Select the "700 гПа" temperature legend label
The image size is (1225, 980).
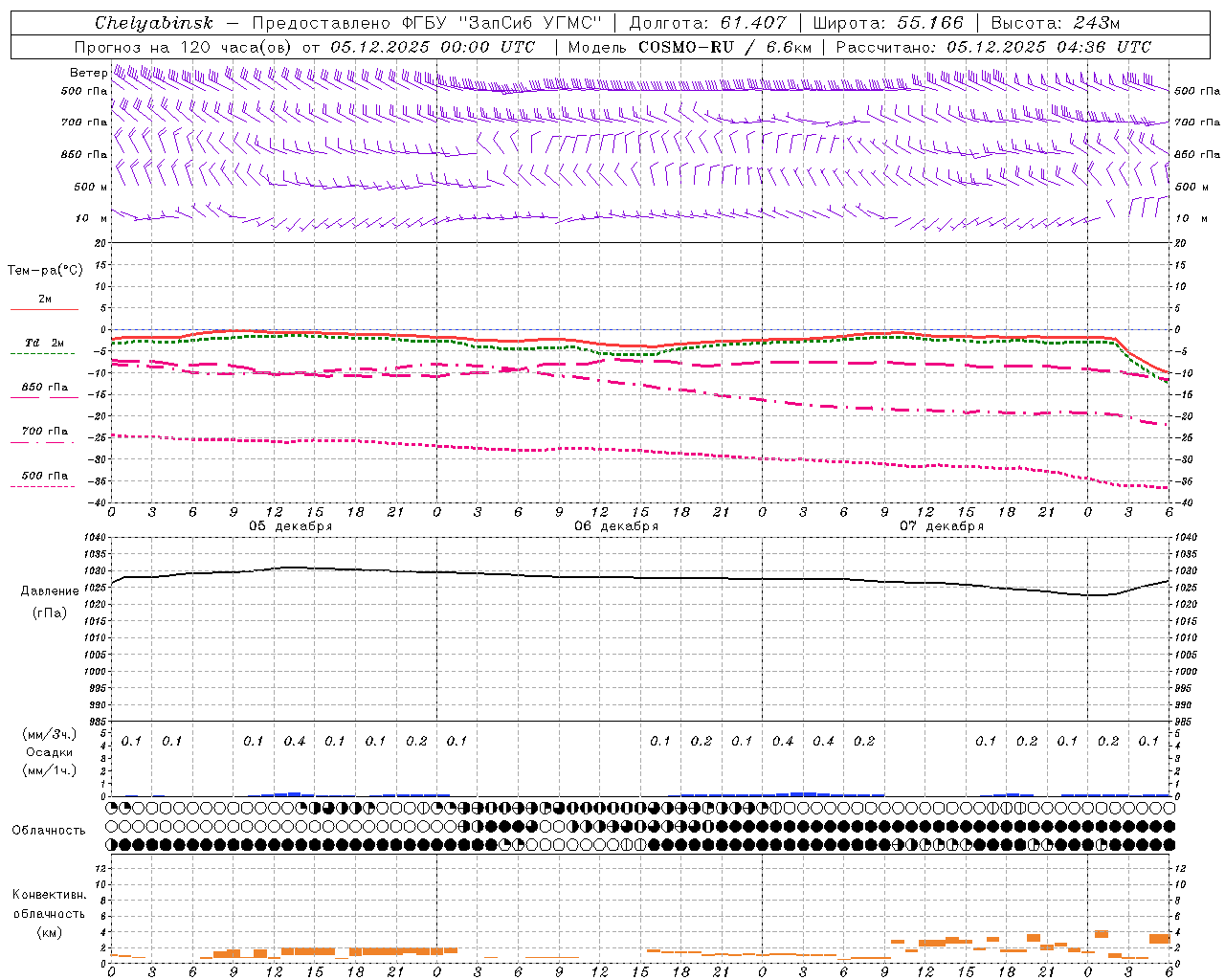coord(44,432)
